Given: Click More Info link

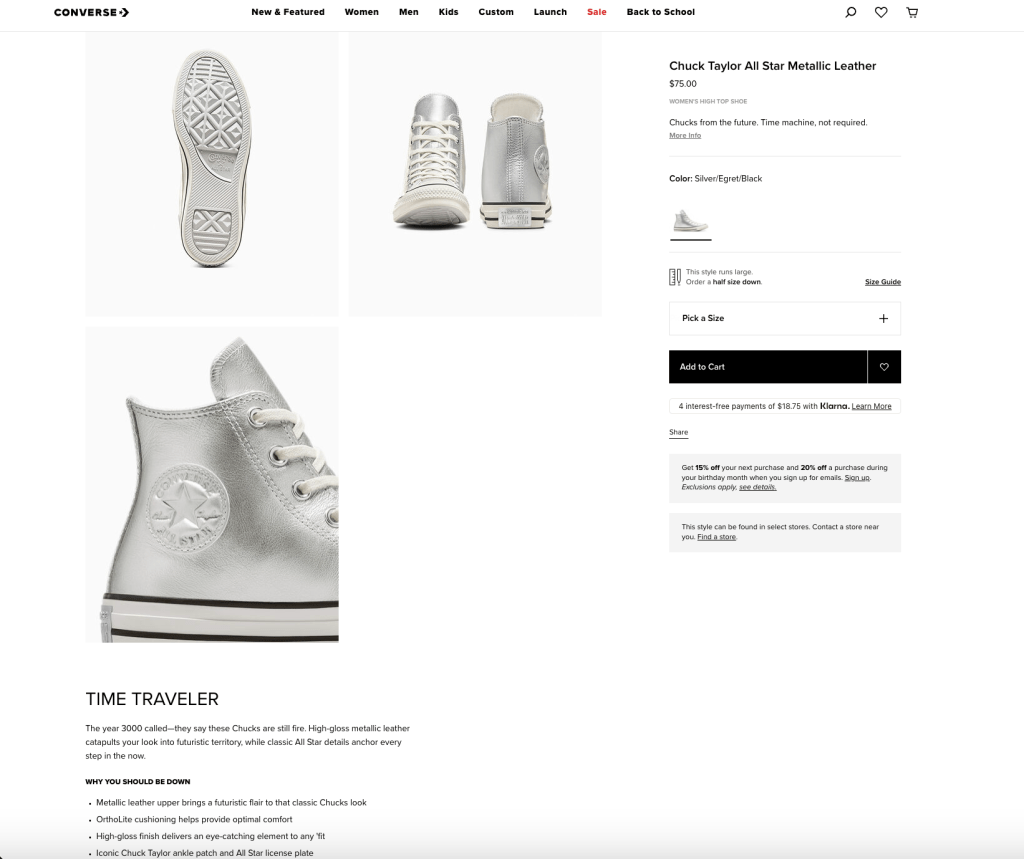Looking at the screenshot, I should [x=685, y=136].
